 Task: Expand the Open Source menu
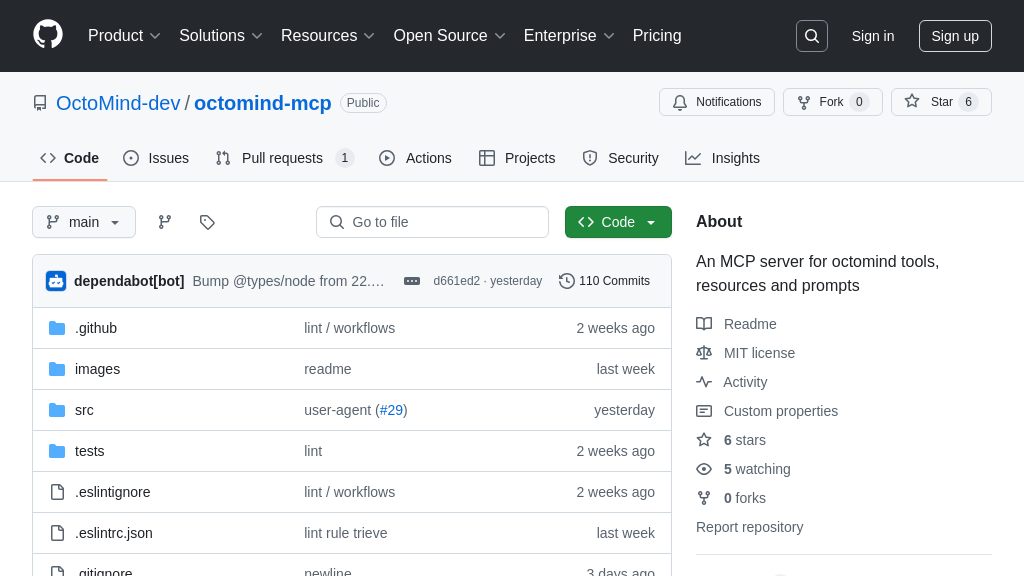[449, 36]
